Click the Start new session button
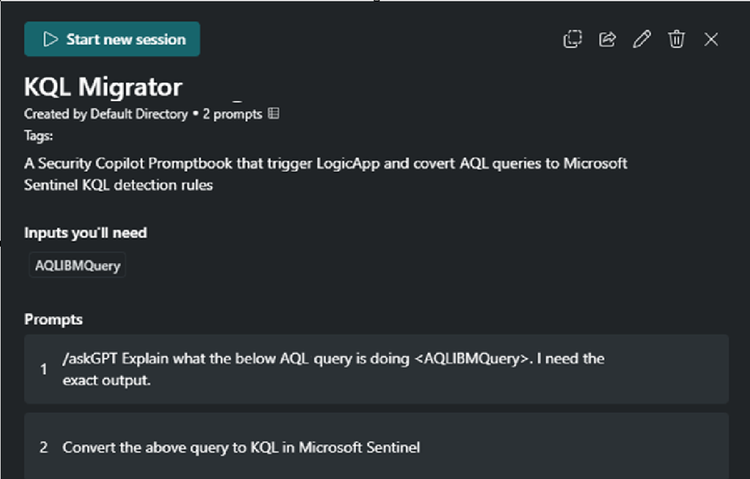The image size is (750, 479). [x=112, y=39]
